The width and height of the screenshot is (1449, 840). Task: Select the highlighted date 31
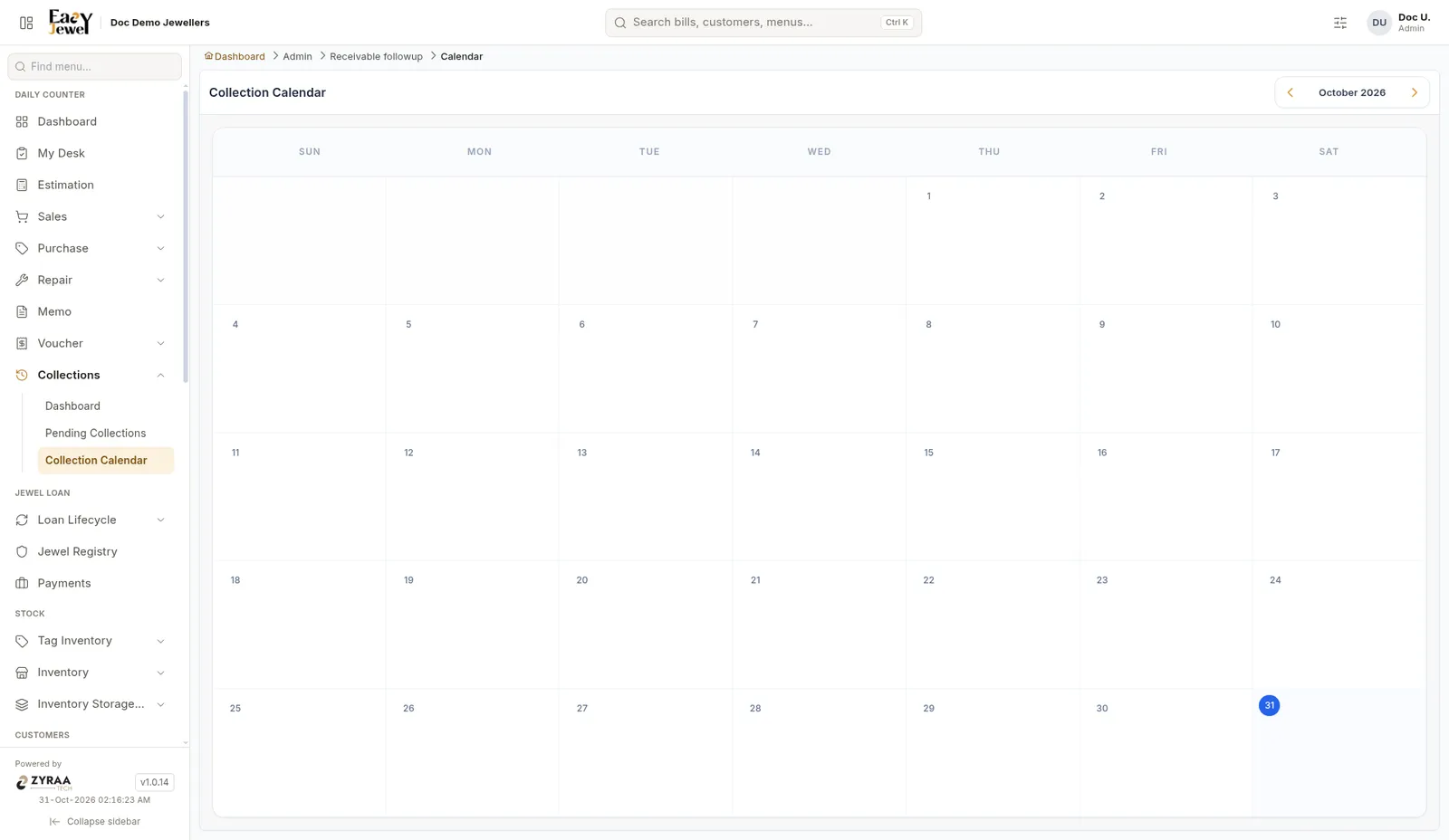coord(1269,705)
